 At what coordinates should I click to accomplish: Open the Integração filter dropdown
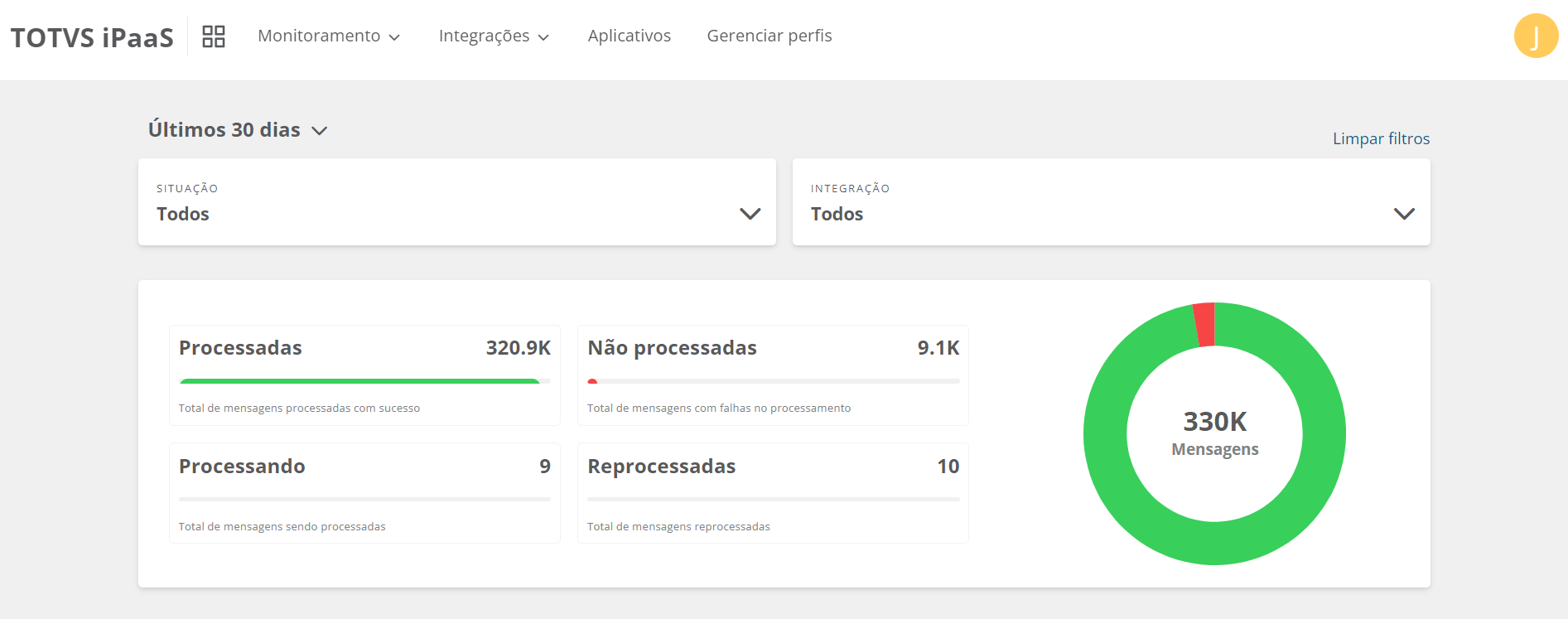(1111, 202)
